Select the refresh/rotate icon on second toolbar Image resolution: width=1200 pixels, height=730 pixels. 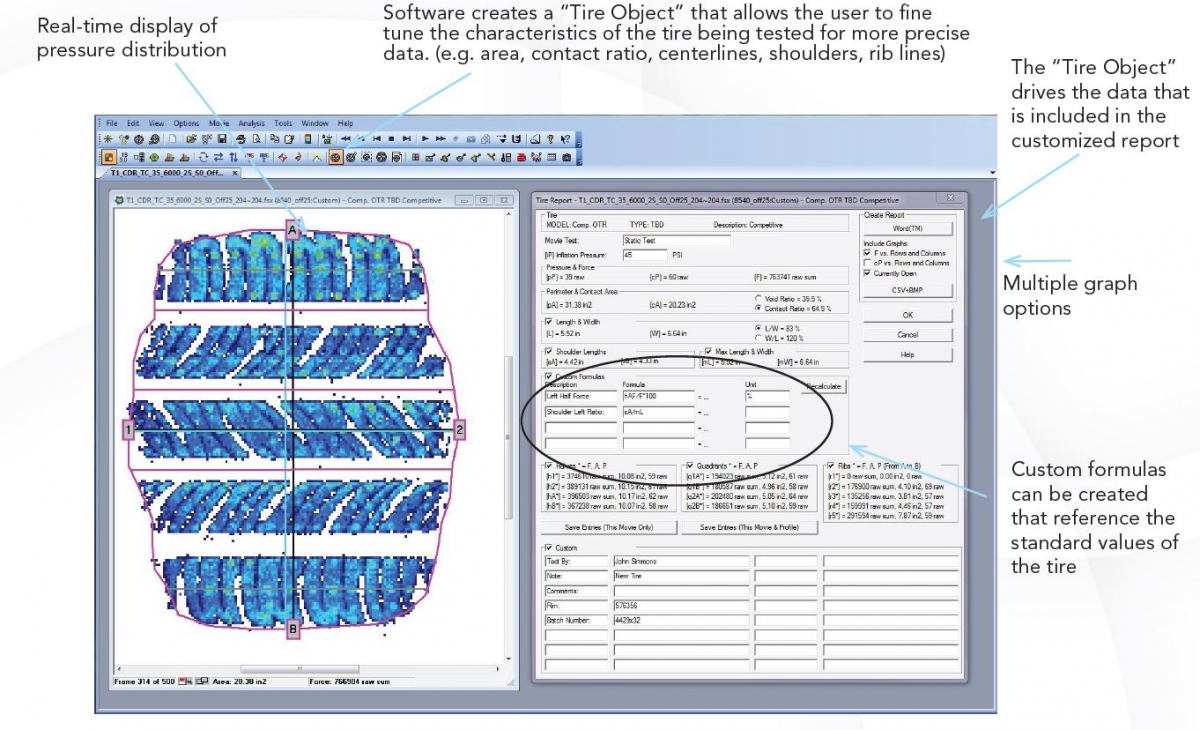pos(202,156)
